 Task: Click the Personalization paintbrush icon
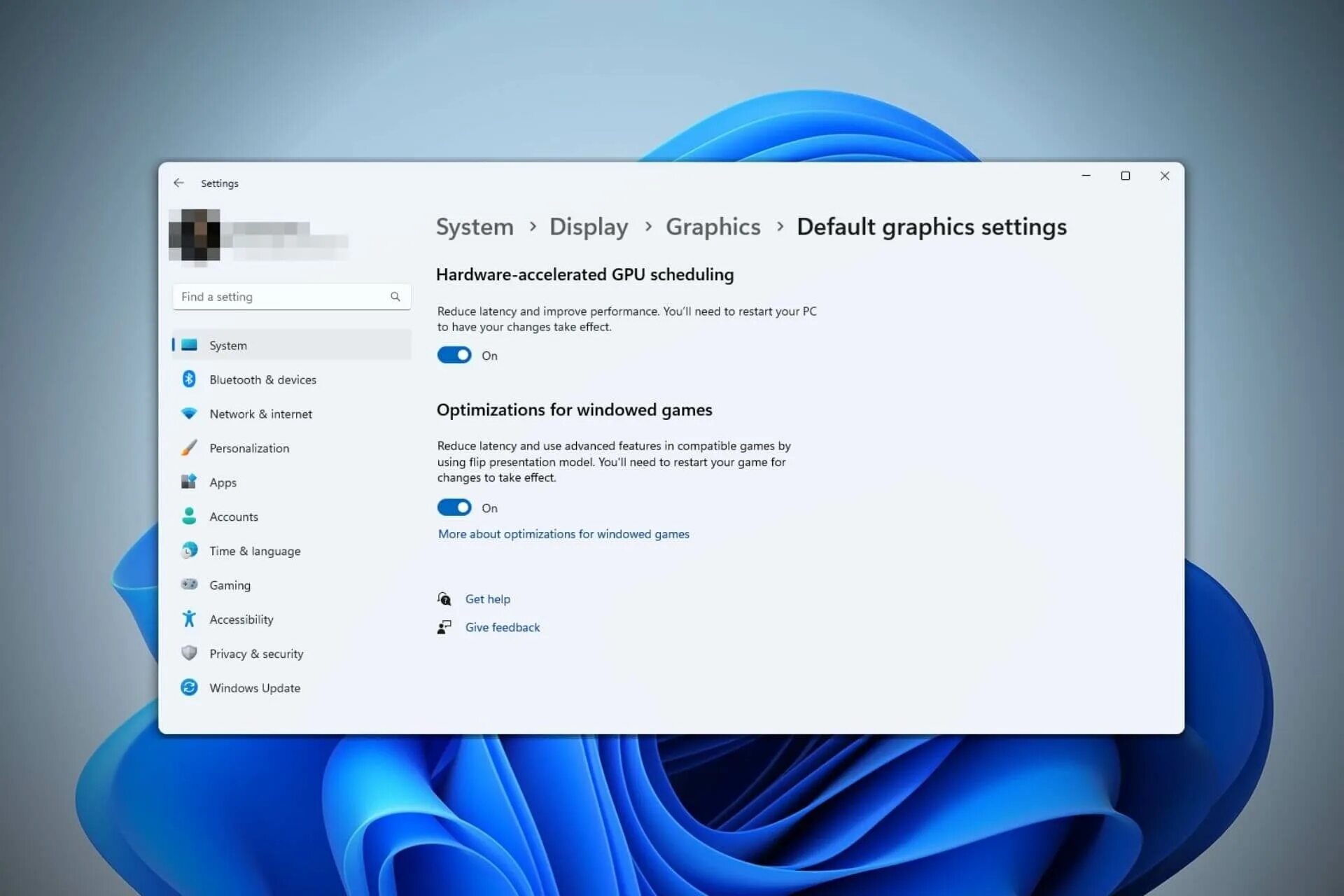[189, 448]
